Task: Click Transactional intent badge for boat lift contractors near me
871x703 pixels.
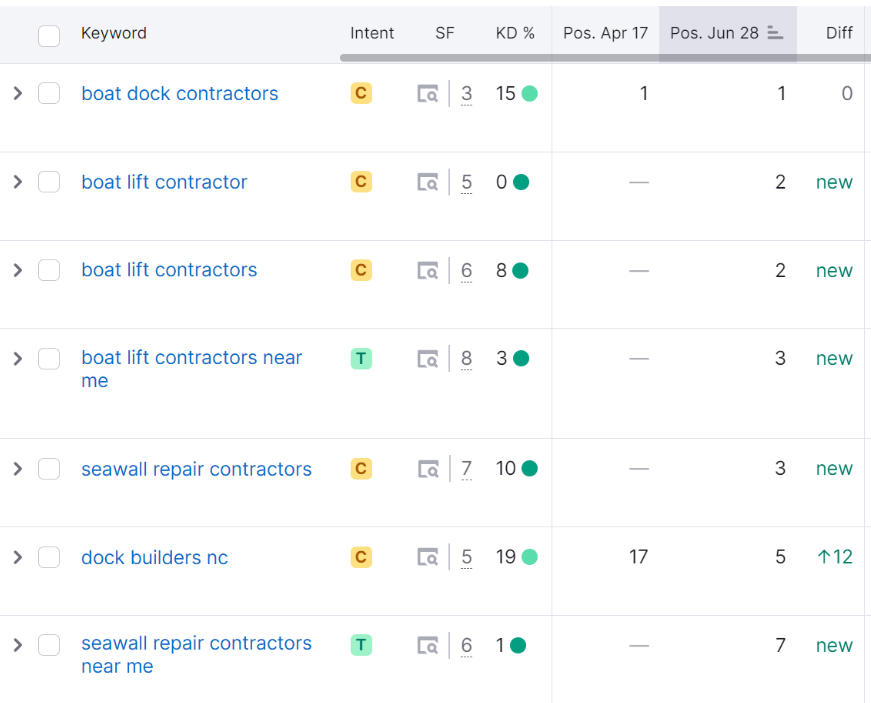Action: pyautogui.click(x=361, y=358)
